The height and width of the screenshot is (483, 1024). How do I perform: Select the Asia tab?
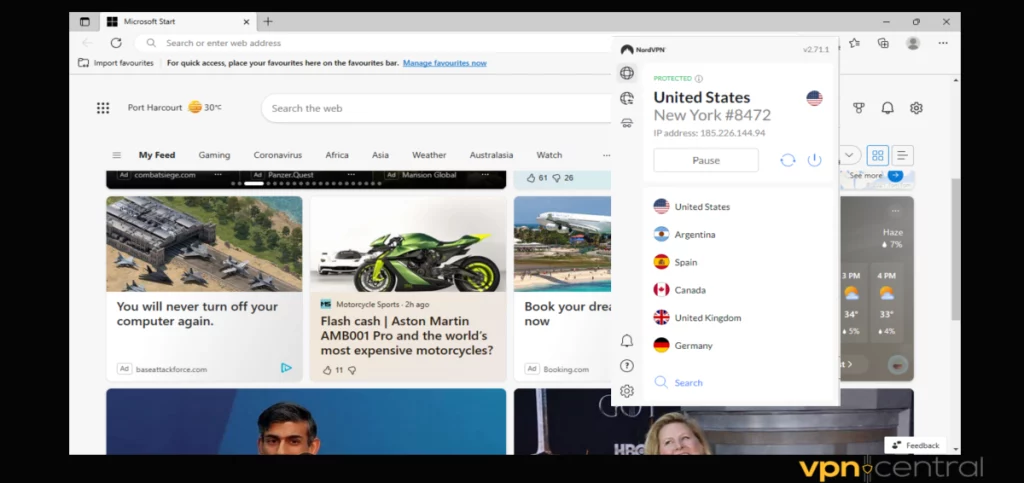tap(380, 155)
